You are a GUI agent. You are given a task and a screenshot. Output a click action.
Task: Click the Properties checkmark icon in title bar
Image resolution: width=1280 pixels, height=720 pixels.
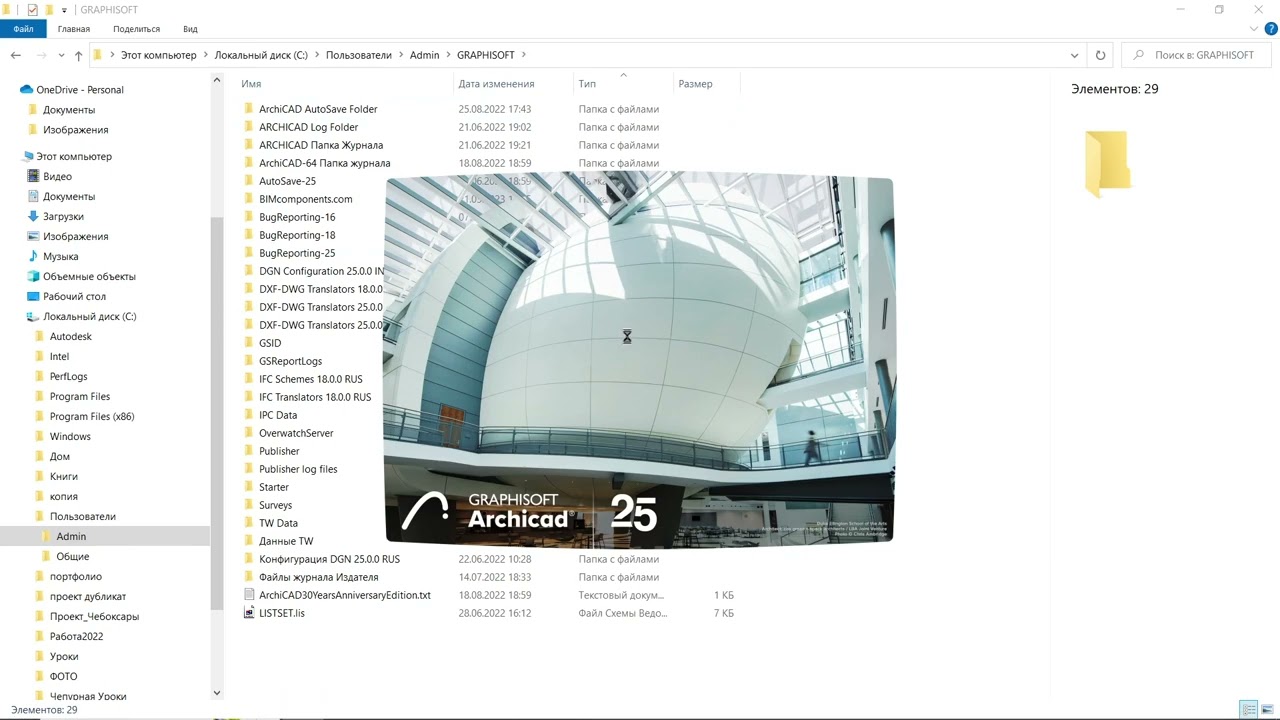point(32,10)
